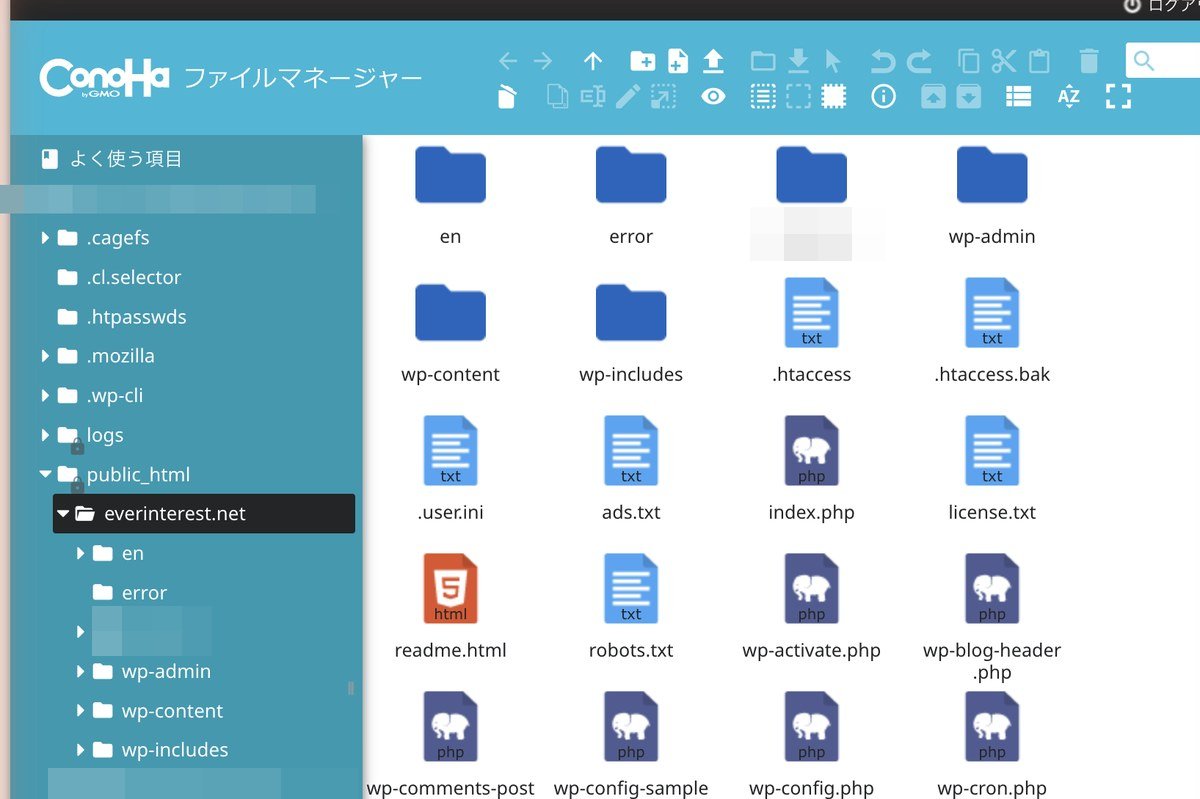Screen dimensions: 1200x799
Task: Select the wp-content folder in file pane
Action: point(450,334)
